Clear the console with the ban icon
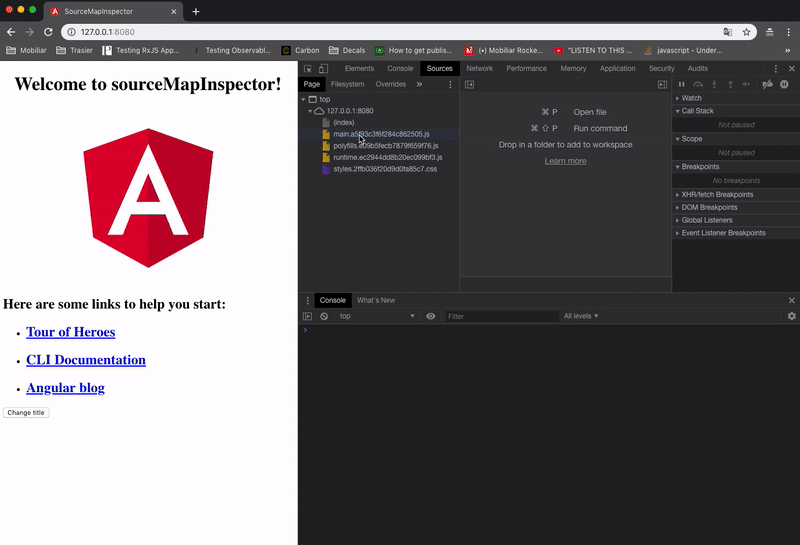 [x=324, y=316]
